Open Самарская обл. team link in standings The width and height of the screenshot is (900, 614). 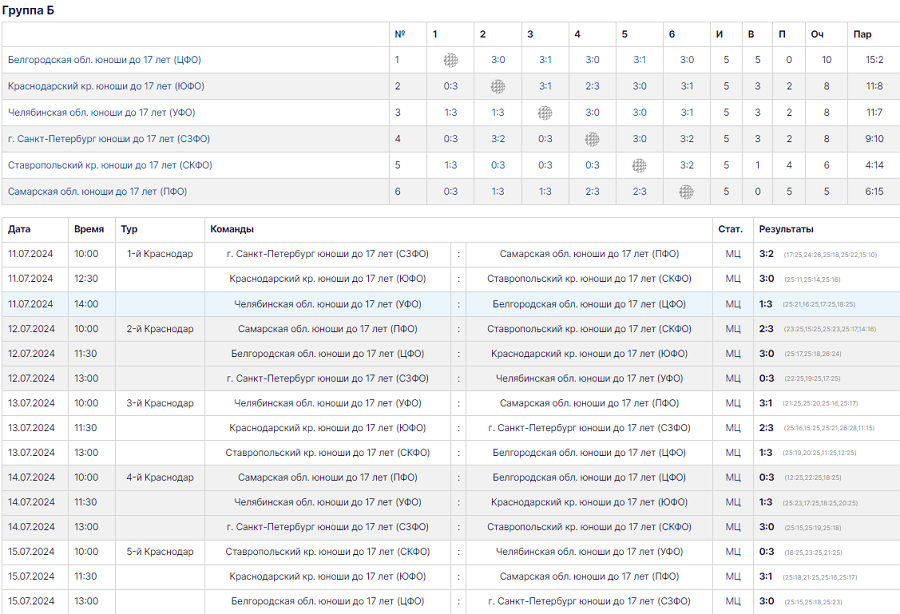pyautogui.click(x=97, y=192)
